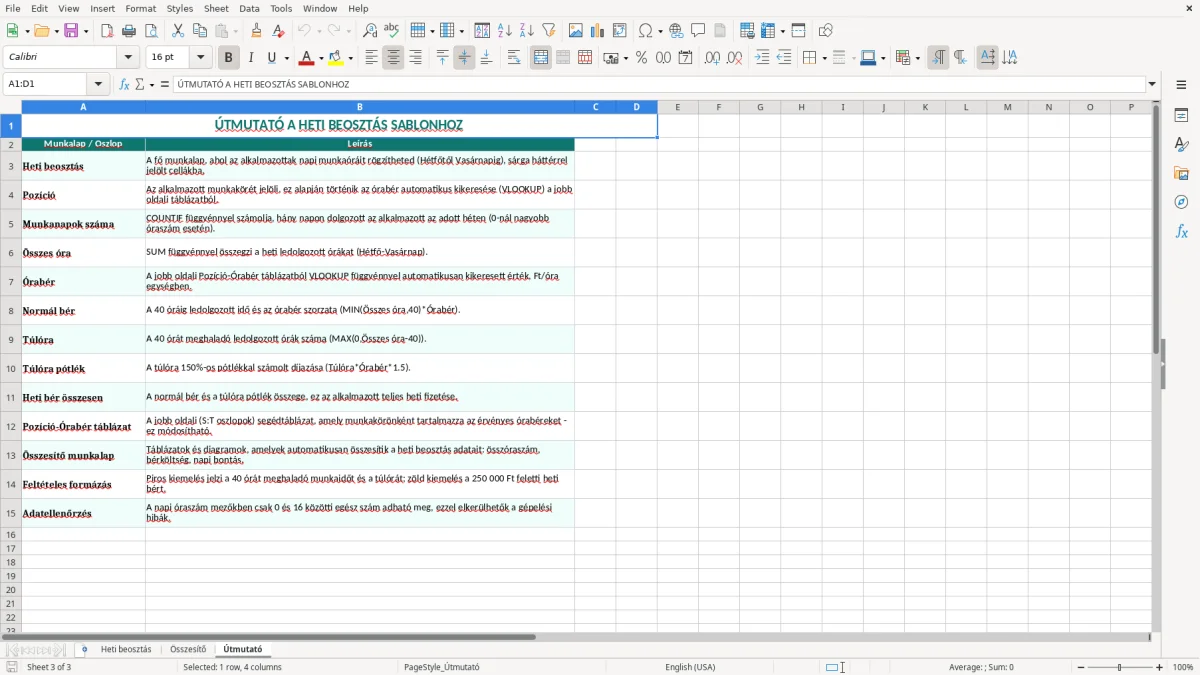The height and width of the screenshot is (675, 1200).
Task: Toggle Bold formatting
Action: click(229, 58)
